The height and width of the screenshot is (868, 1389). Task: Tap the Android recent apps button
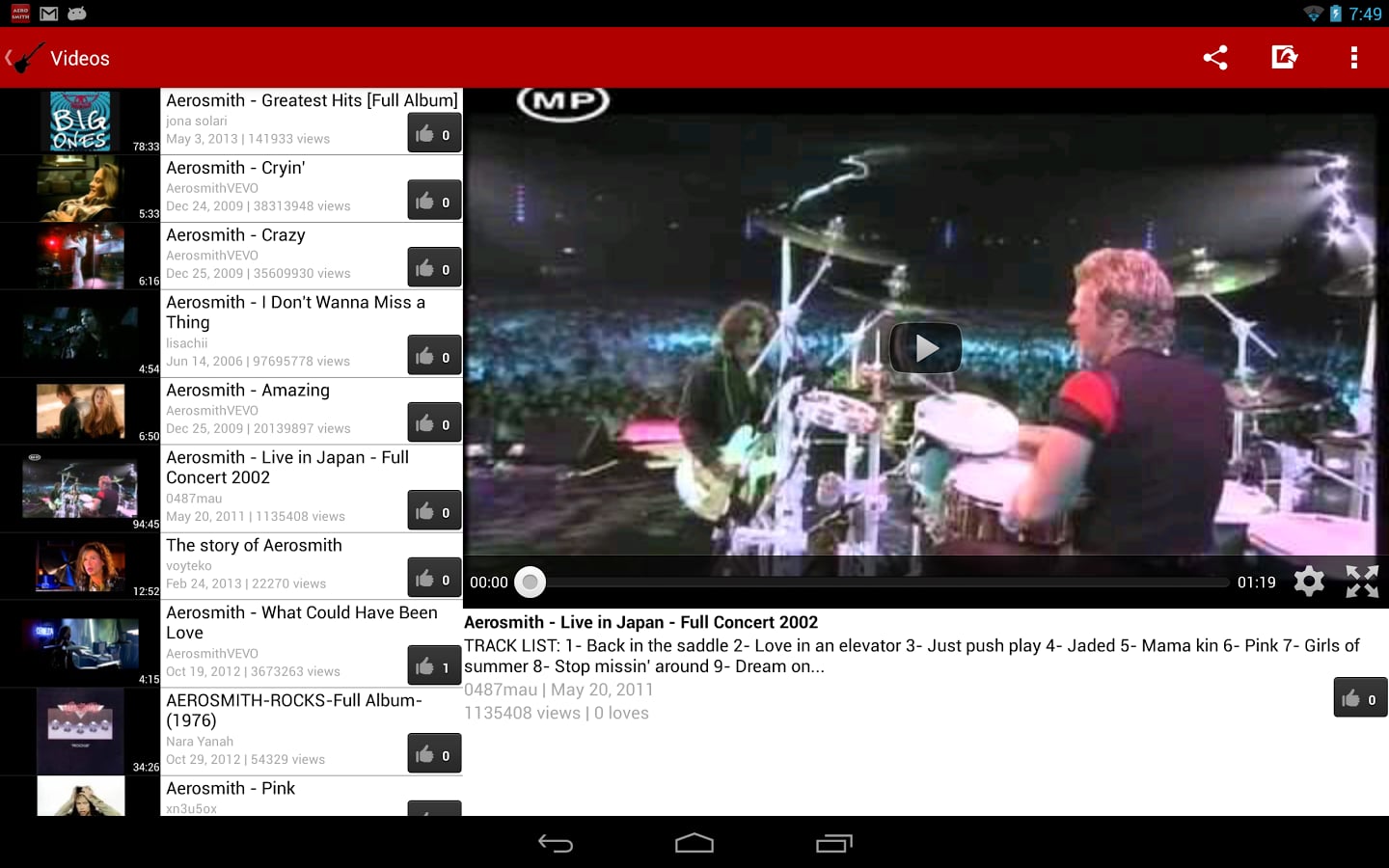point(834,844)
